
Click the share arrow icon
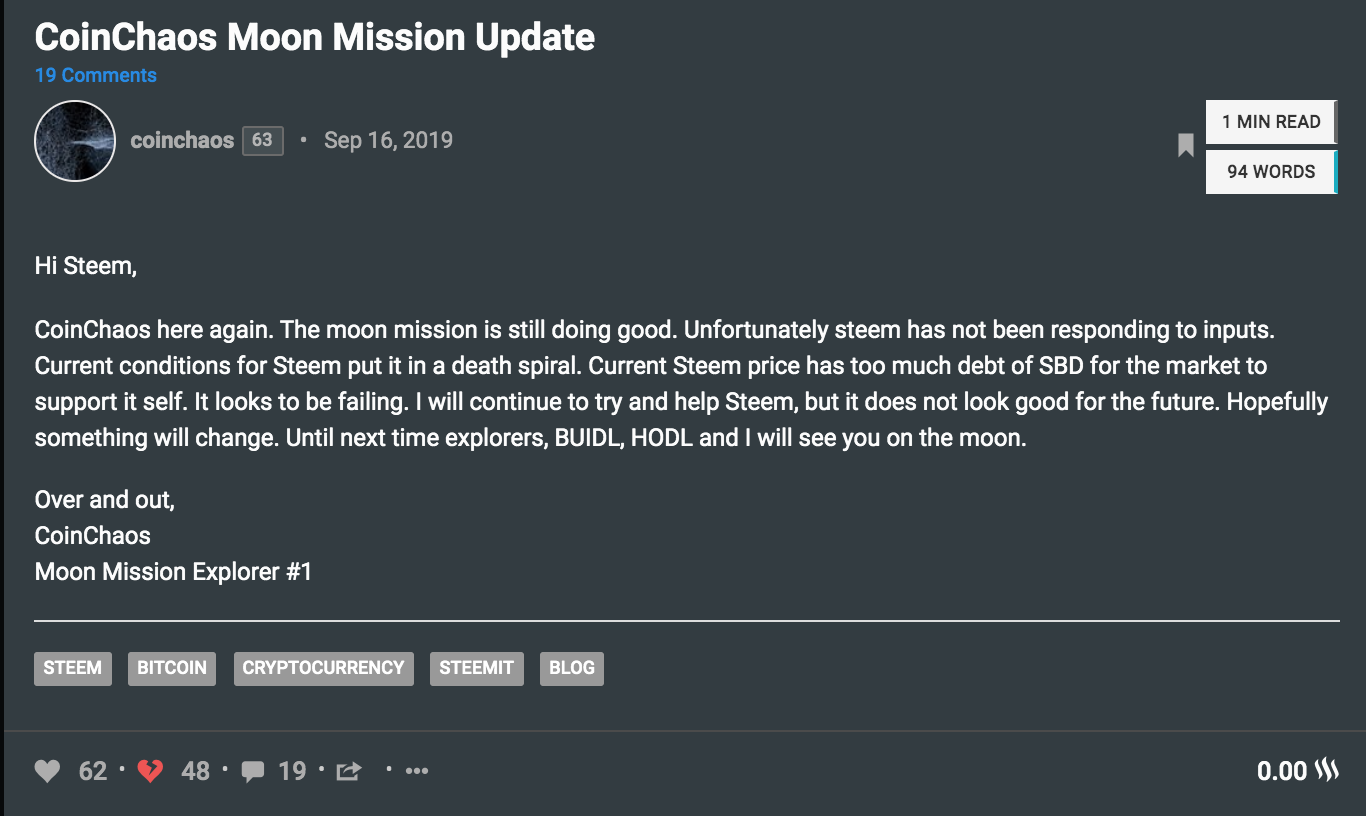[349, 771]
